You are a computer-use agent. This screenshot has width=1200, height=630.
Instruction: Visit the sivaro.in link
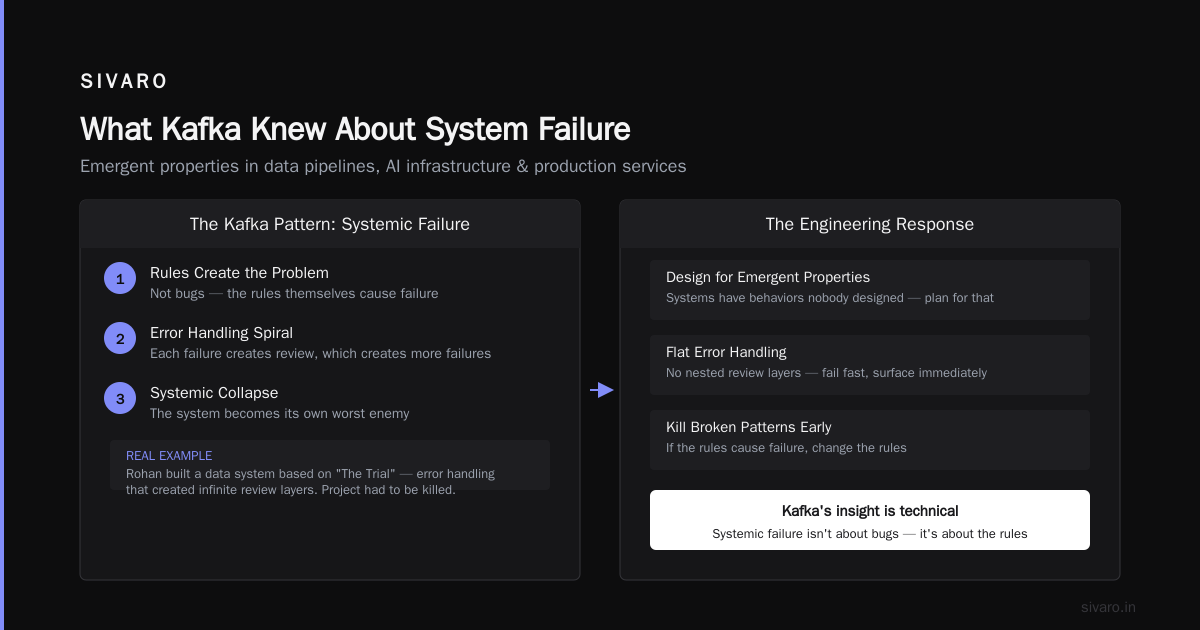click(1108, 607)
